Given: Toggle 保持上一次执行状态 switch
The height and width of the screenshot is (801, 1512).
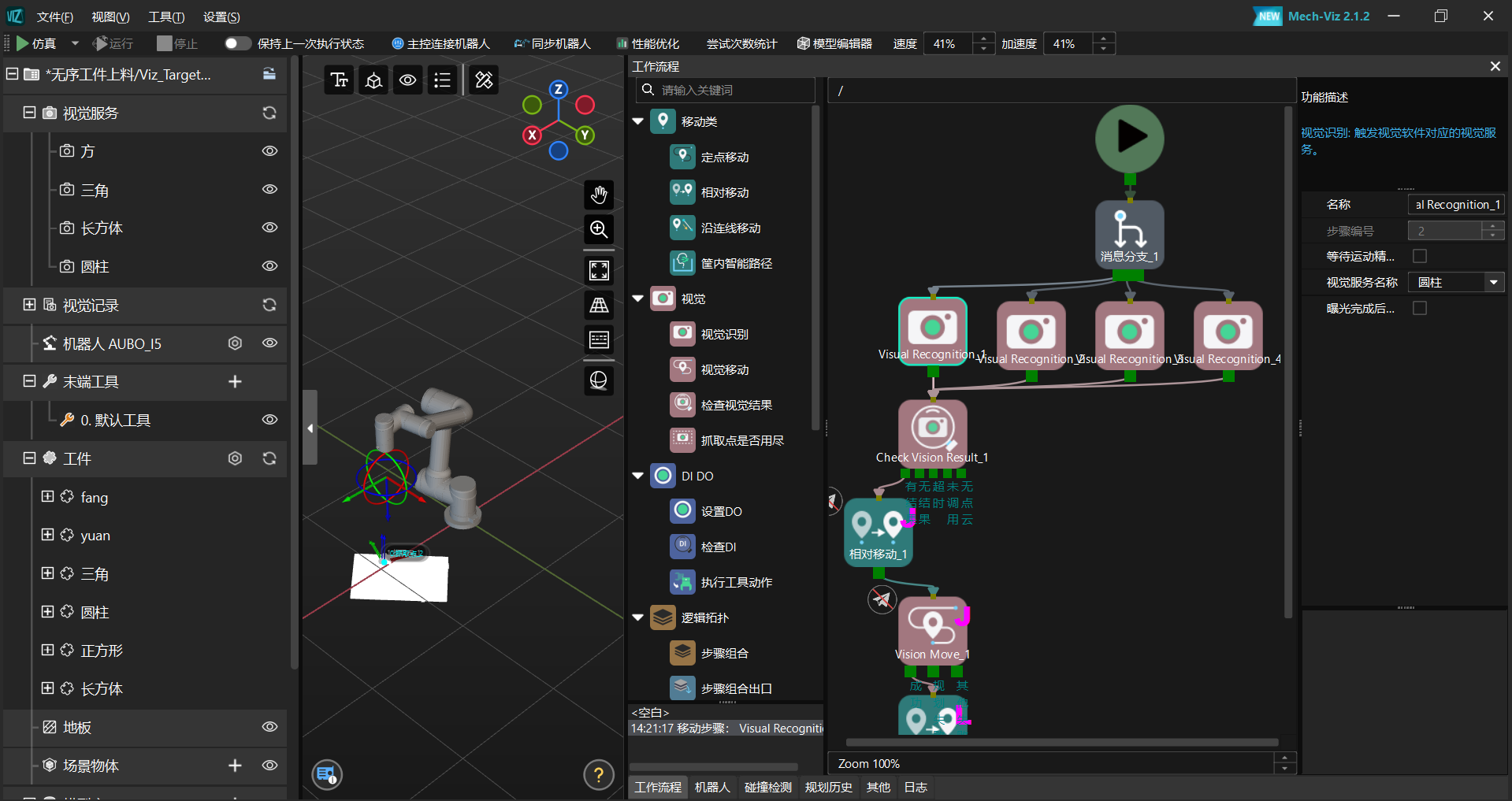Looking at the screenshot, I should 236,43.
